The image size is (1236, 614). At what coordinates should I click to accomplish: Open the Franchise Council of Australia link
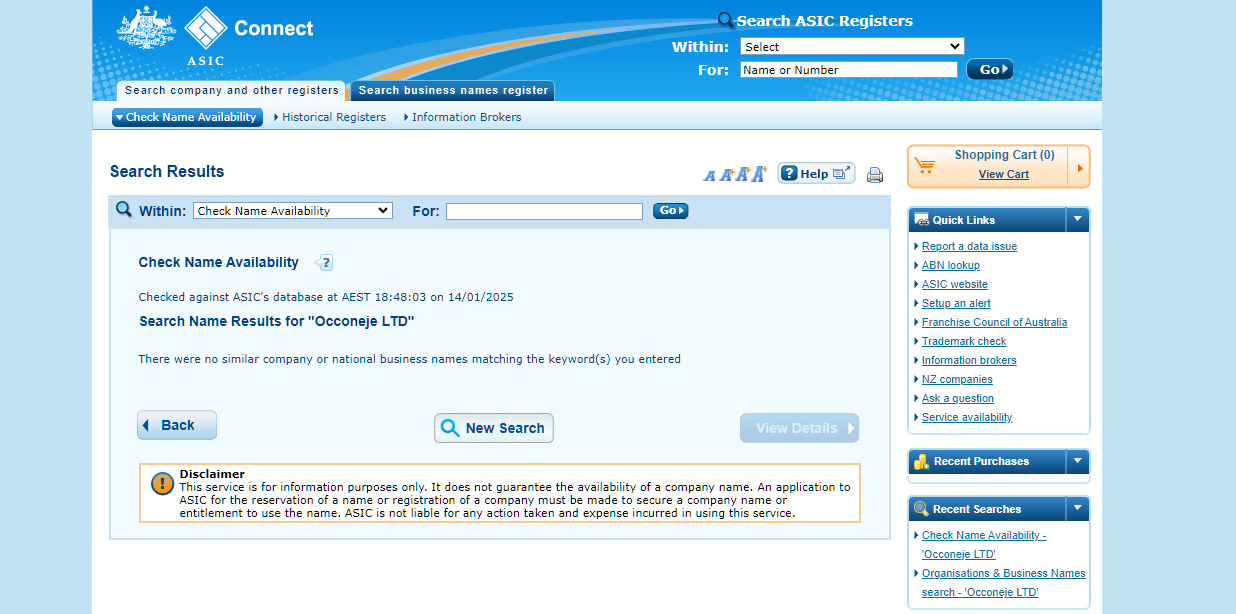point(994,322)
